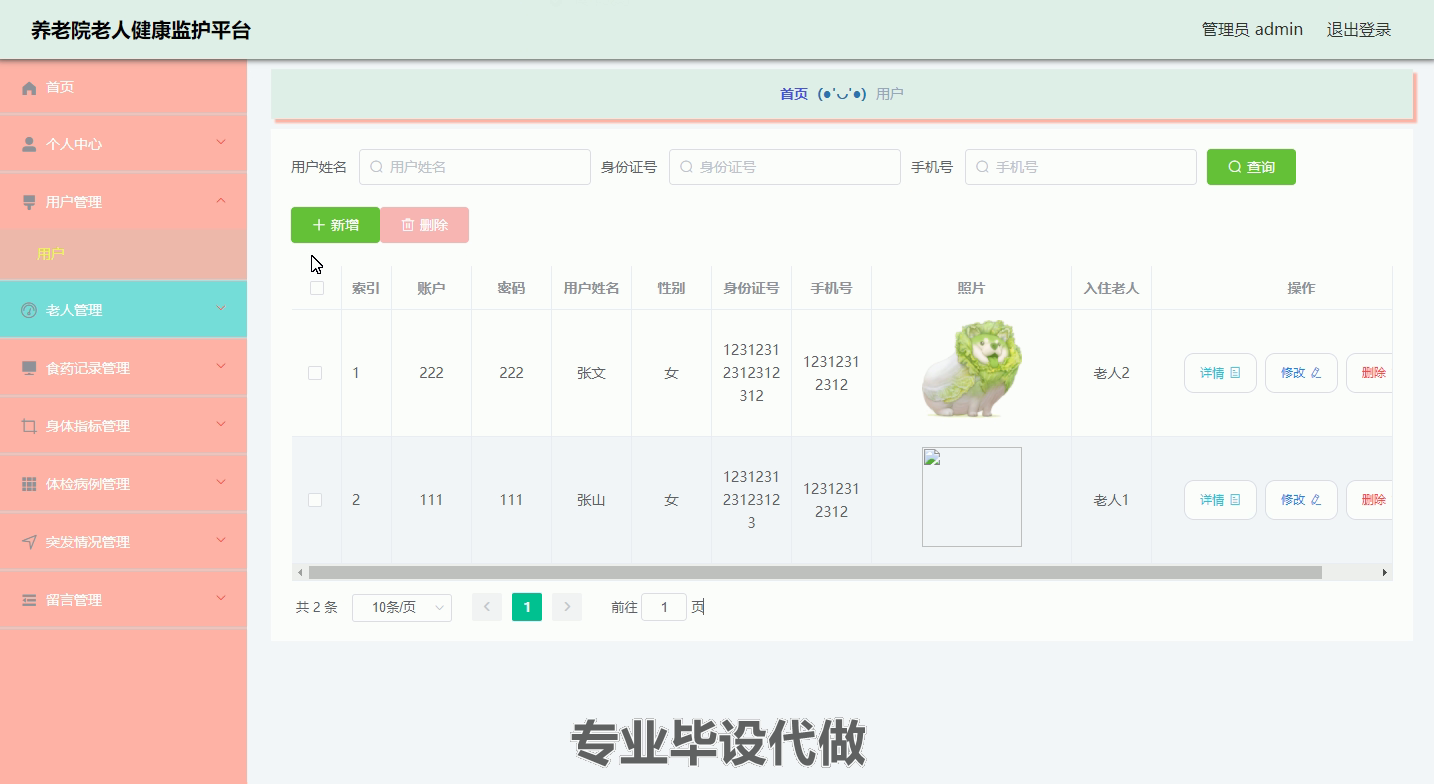Open 老人管理 in the sidebar
The width and height of the screenshot is (1434, 784).
click(123, 310)
